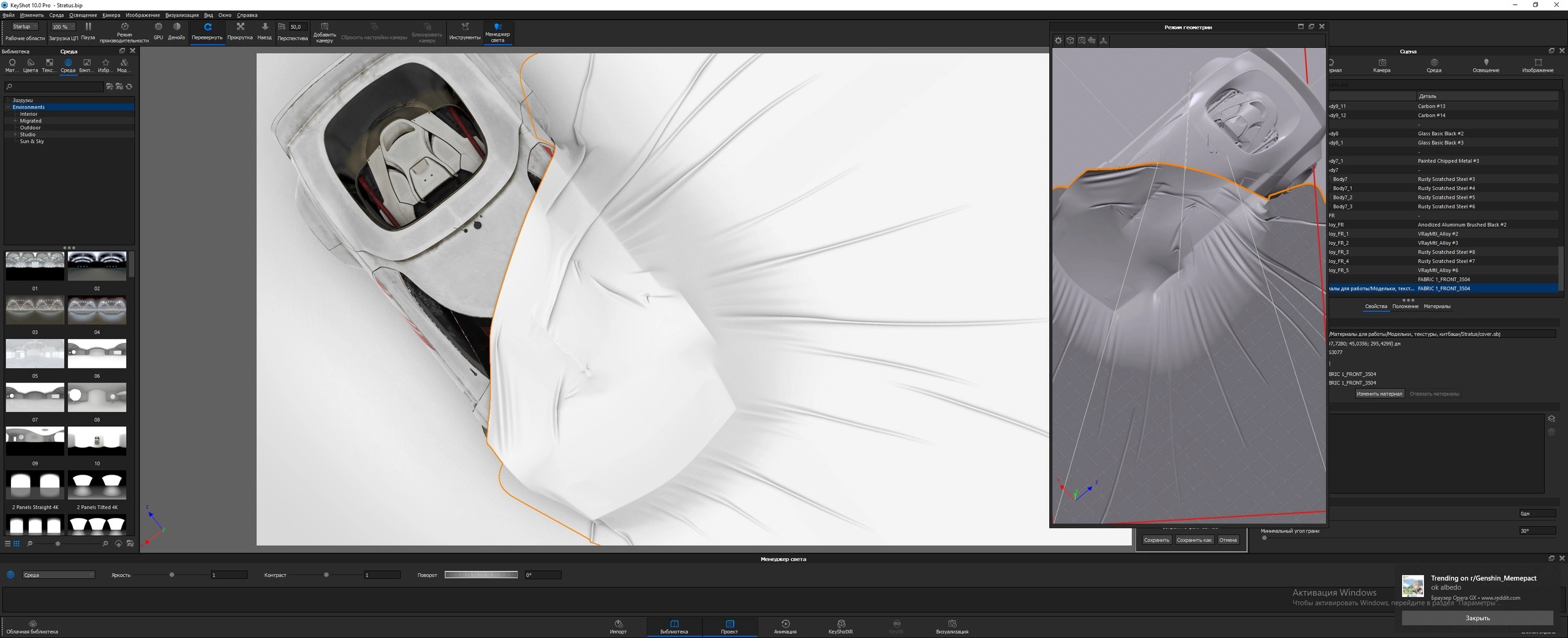The image size is (1568, 638).
Task: Click the Яркость brightness slider handle
Action: pyautogui.click(x=171, y=575)
